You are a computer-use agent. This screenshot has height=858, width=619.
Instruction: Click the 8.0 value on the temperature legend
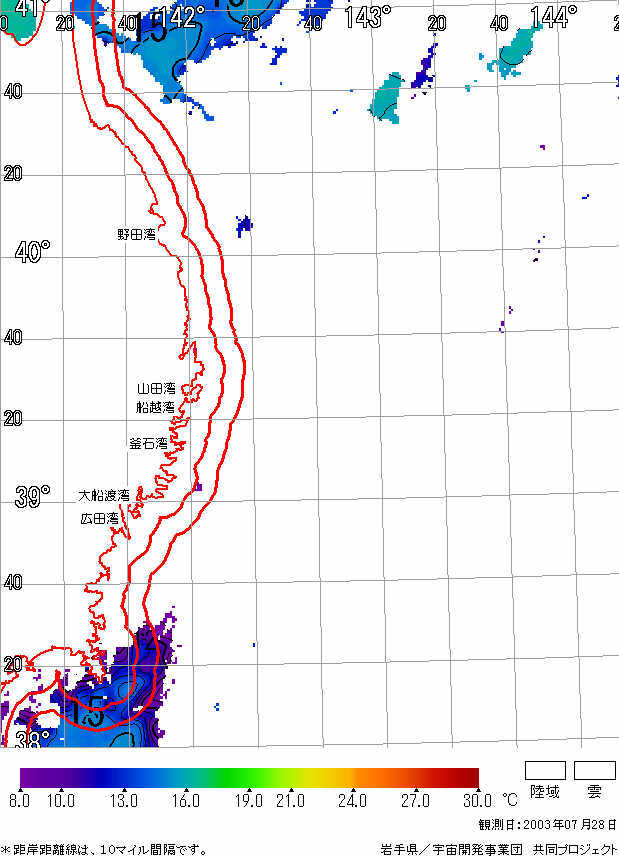click(19, 801)
